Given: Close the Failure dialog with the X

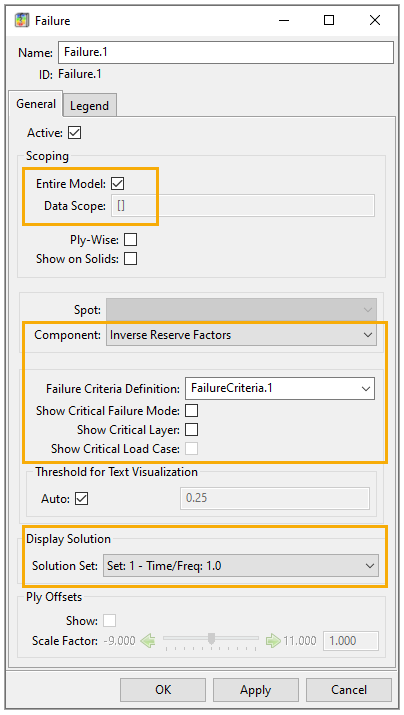Looking at the screenshot, I should click(375, 20).
